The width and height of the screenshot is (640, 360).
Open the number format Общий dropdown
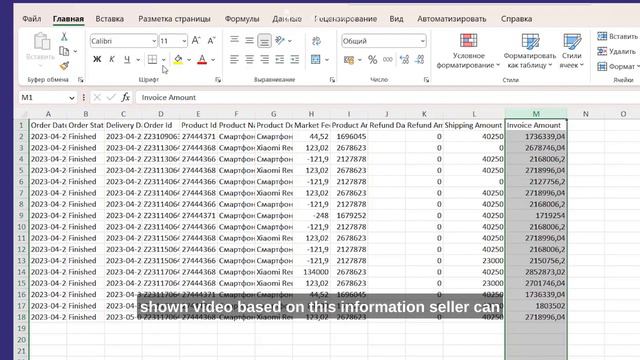coord(422,41)
